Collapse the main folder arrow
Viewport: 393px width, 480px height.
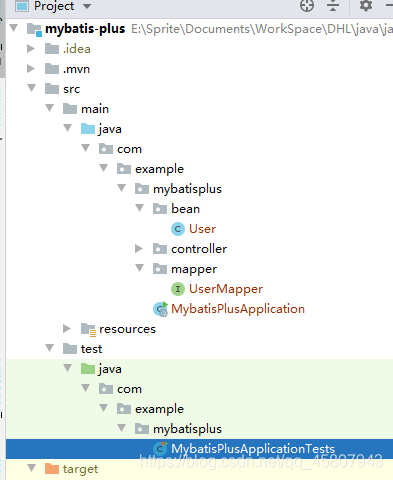pos(50,108)
